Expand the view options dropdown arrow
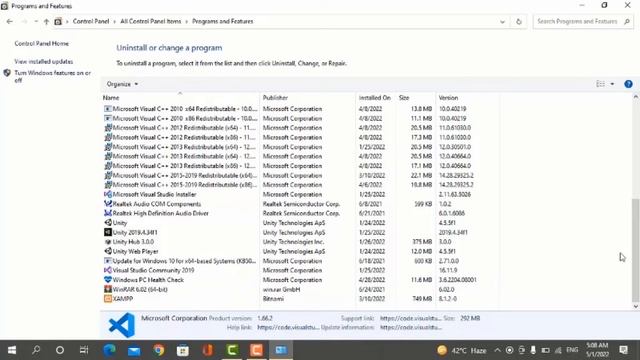The height and width of the screenshot is (360, 640). point(612,84)
